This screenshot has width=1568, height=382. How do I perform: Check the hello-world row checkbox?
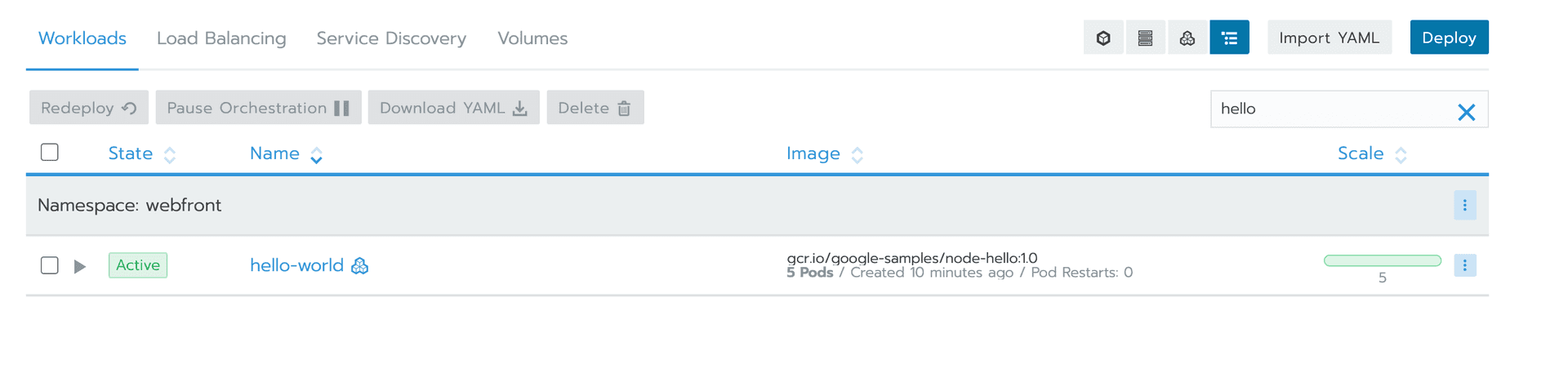coord(50,265)
